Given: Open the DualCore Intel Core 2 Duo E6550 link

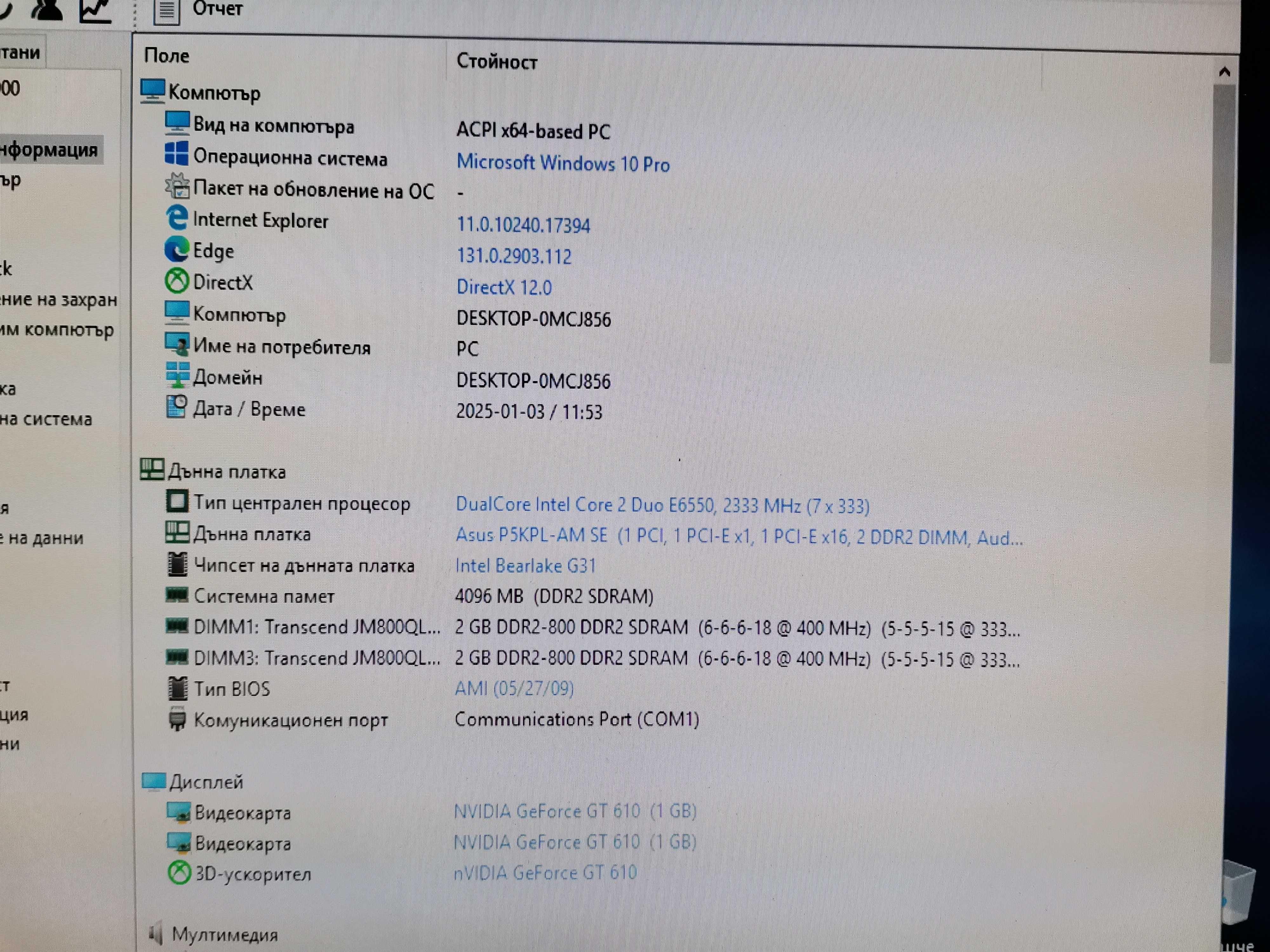Looking at the screenshot, I should pos(663,505).
